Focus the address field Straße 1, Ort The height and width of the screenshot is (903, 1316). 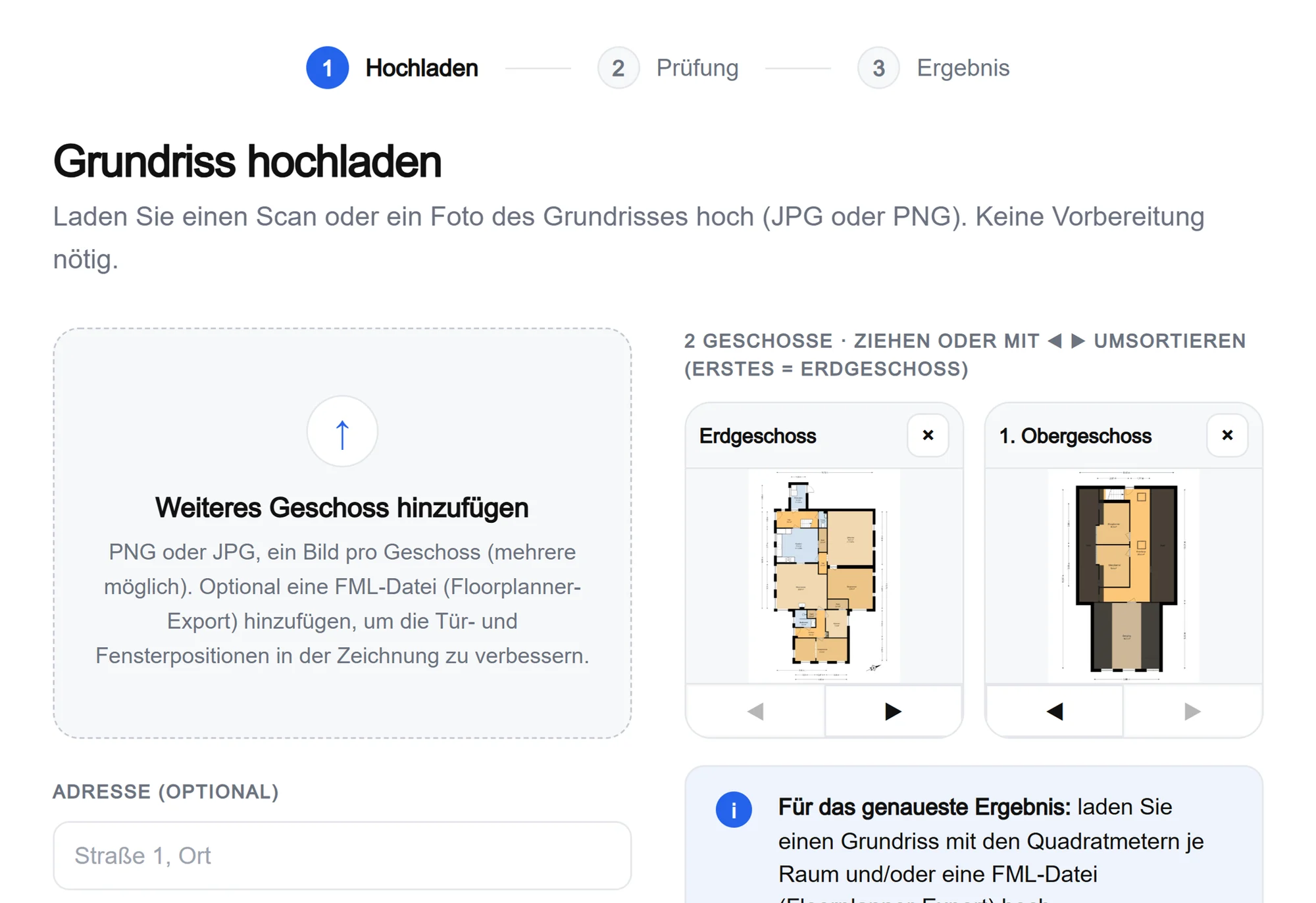tap(342, 855)
